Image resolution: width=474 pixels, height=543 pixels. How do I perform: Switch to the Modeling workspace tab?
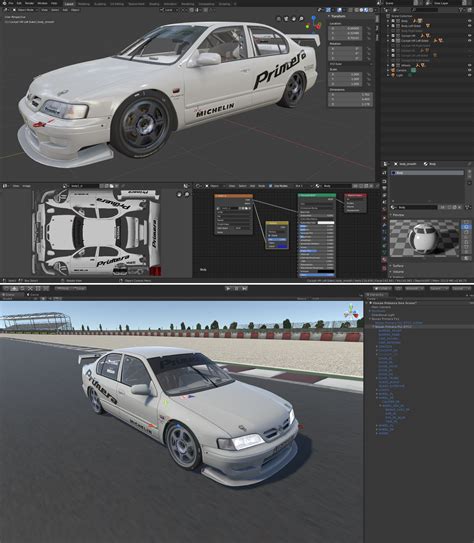tap(84, 4)
